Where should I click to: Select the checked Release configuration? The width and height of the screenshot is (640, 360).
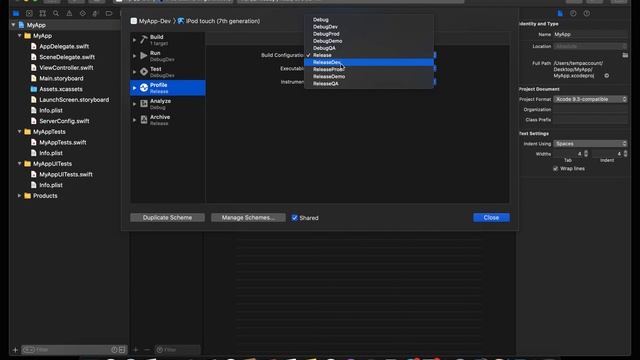(369, 55)
